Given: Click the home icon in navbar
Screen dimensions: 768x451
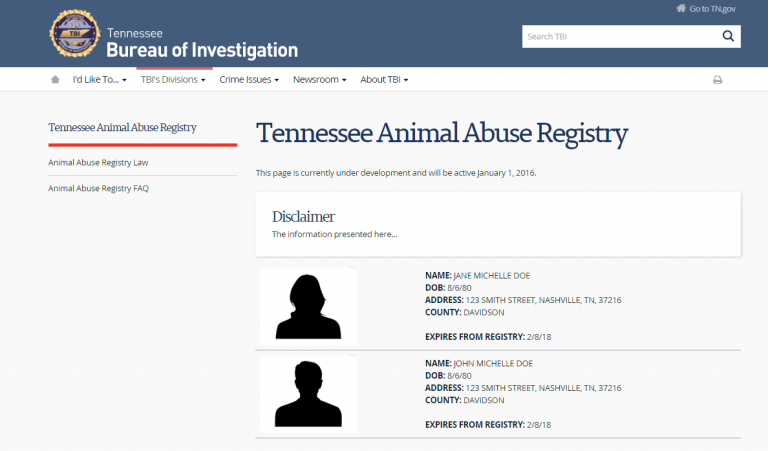Looking at the screenshot, I should point(55,79).
